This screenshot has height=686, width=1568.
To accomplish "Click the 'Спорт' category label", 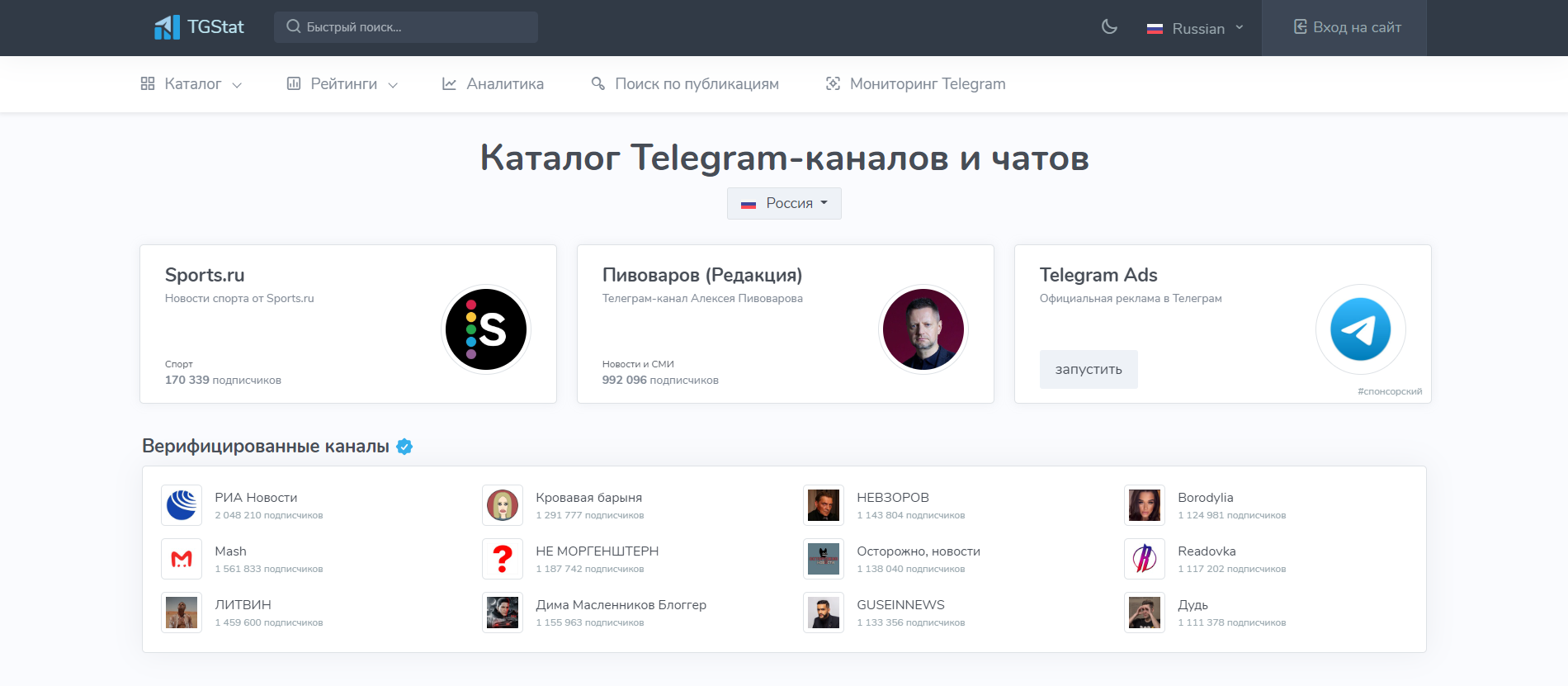I will point(179,364).
